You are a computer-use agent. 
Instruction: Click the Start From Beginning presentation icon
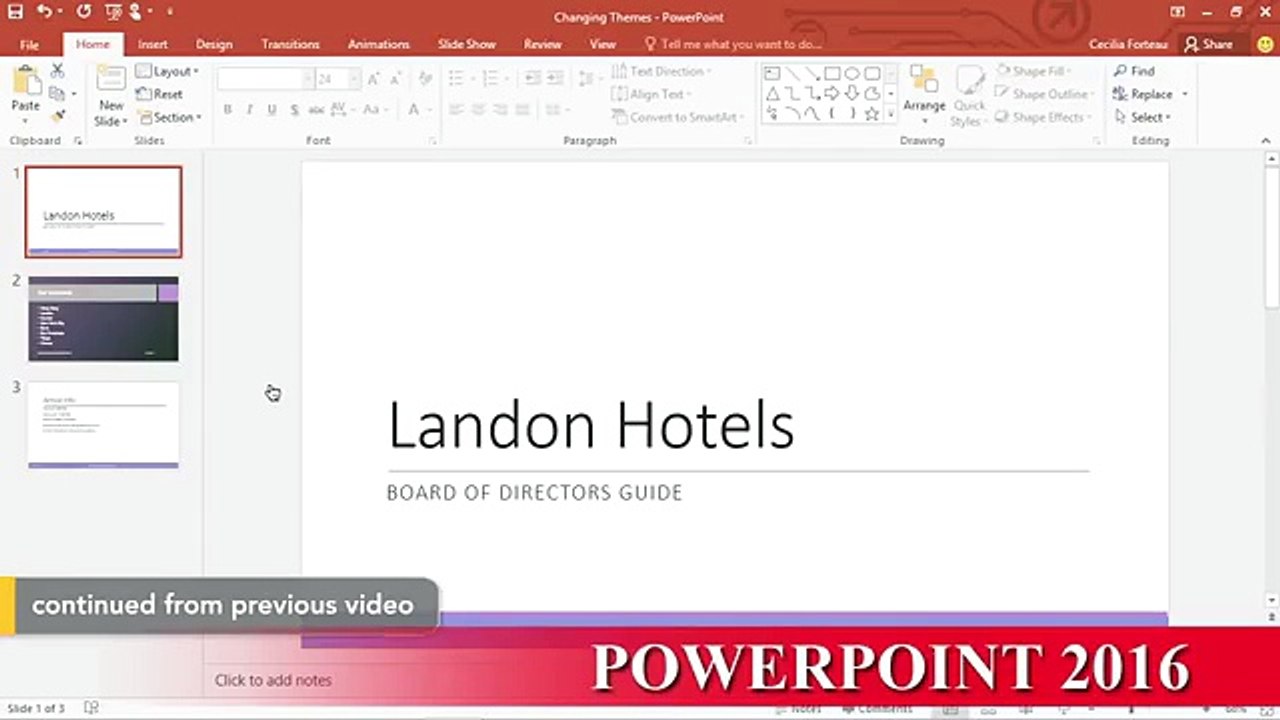[x=114, y=12]
